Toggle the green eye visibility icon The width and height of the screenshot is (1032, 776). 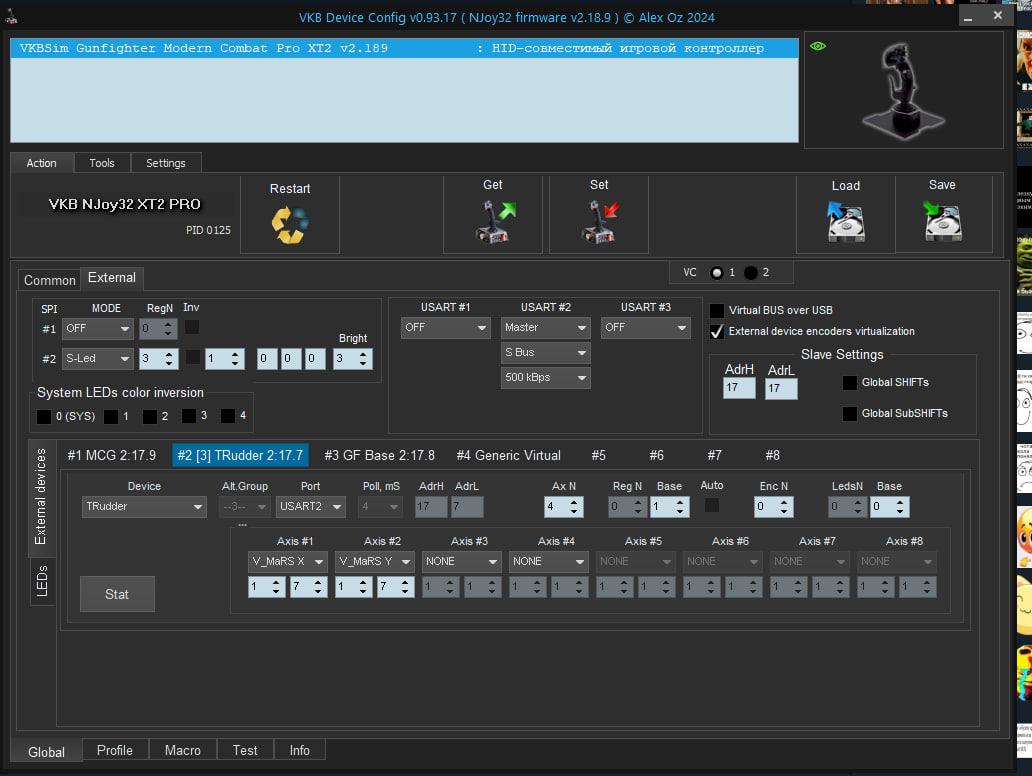point(818,46)
